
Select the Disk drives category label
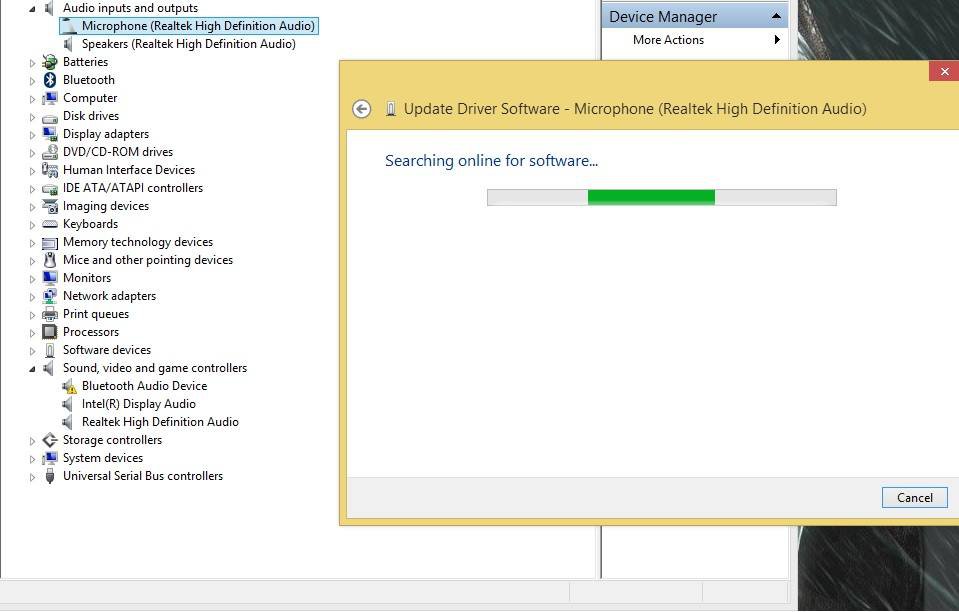[x=91, y=116]
